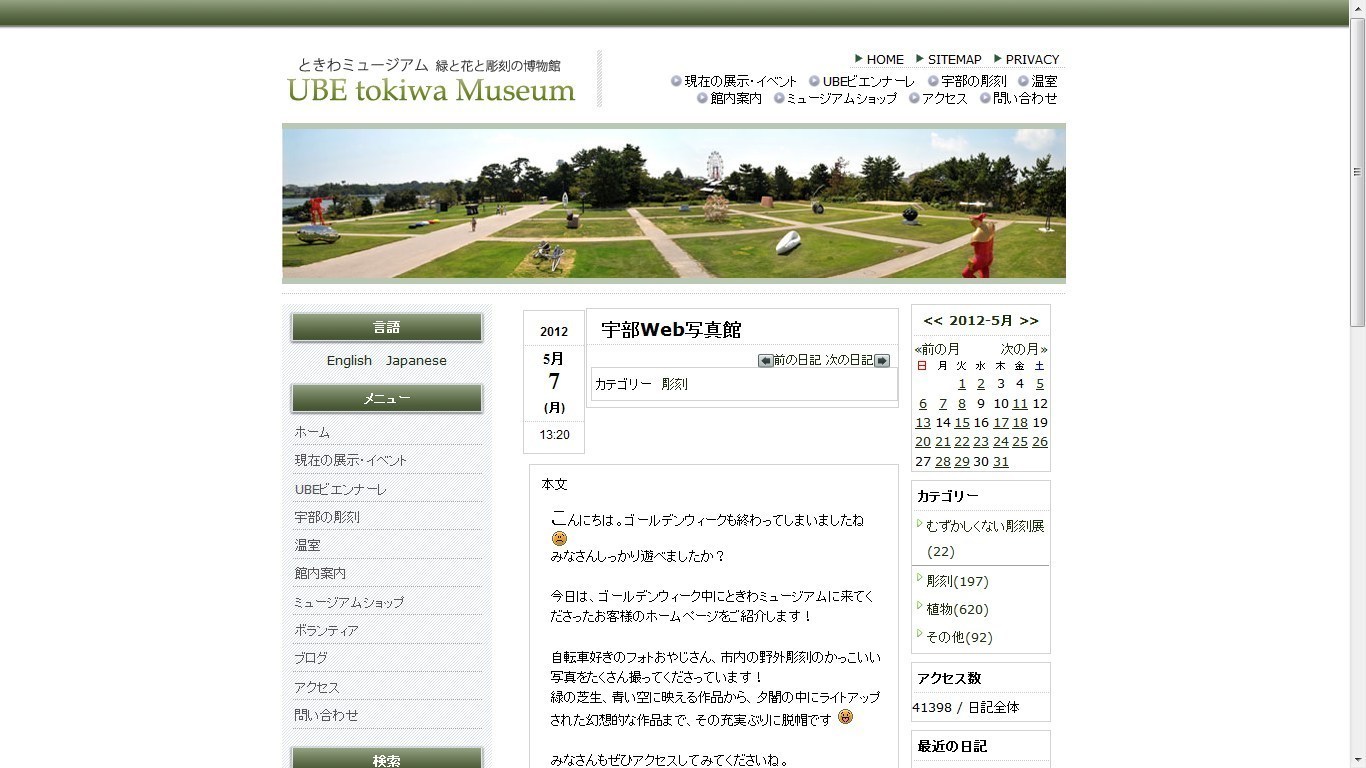Open calendar date 1
This screenshot has width=1366, height=768.
point(962,384)
